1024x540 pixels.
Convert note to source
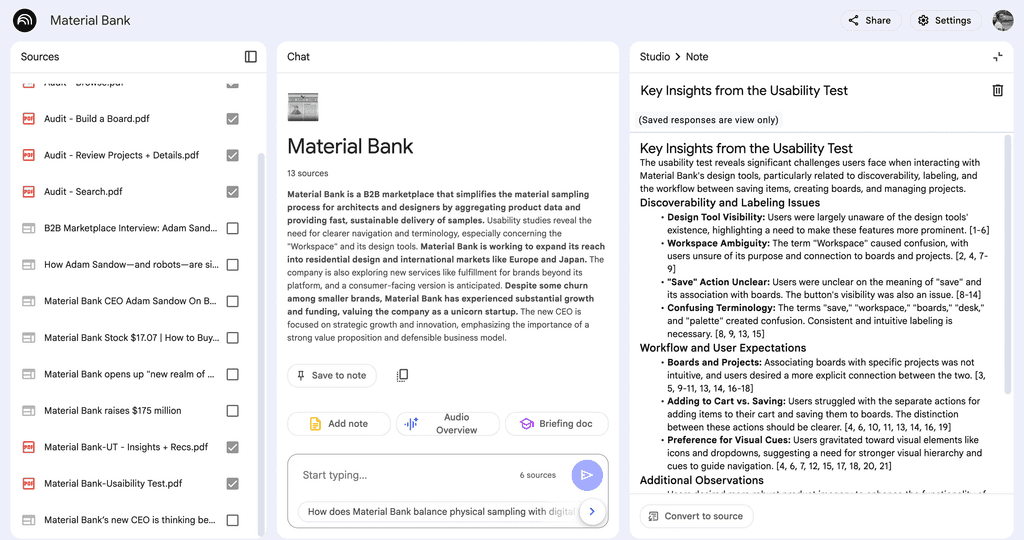click(696, 516)
